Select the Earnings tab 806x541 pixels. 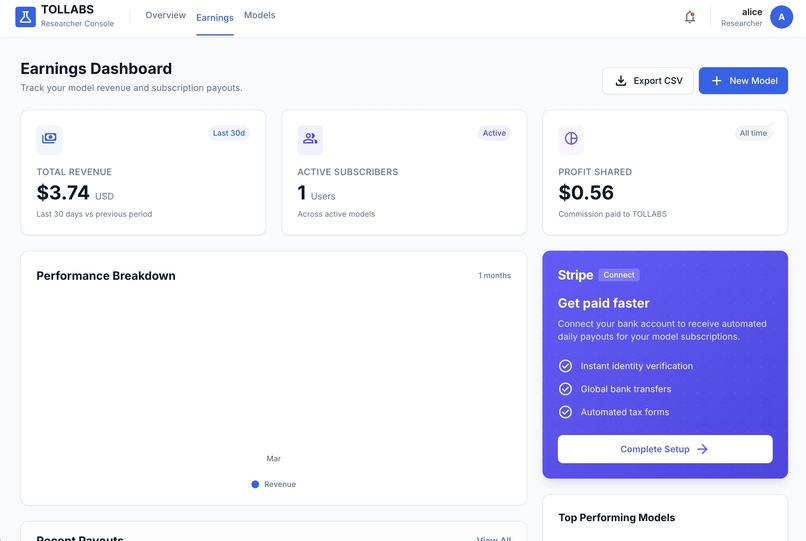(x=215, y=18)
